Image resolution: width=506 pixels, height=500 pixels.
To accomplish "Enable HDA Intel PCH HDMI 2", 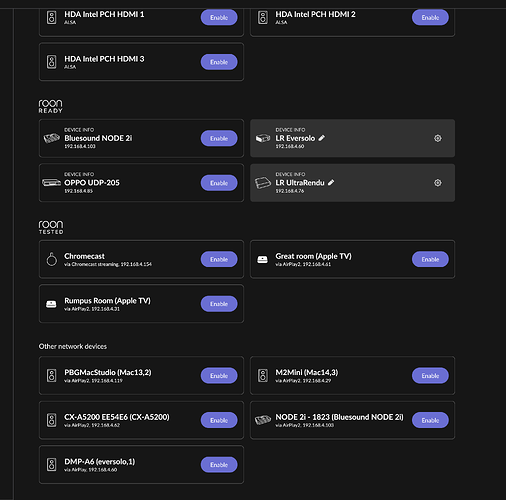I will [430, 17].
